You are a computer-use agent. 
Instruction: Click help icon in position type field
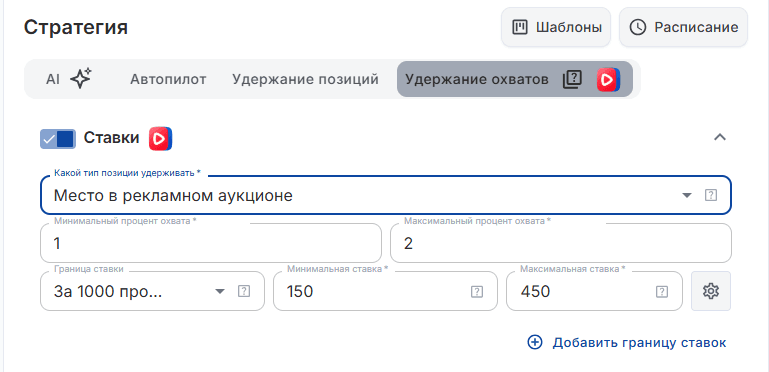711,195
